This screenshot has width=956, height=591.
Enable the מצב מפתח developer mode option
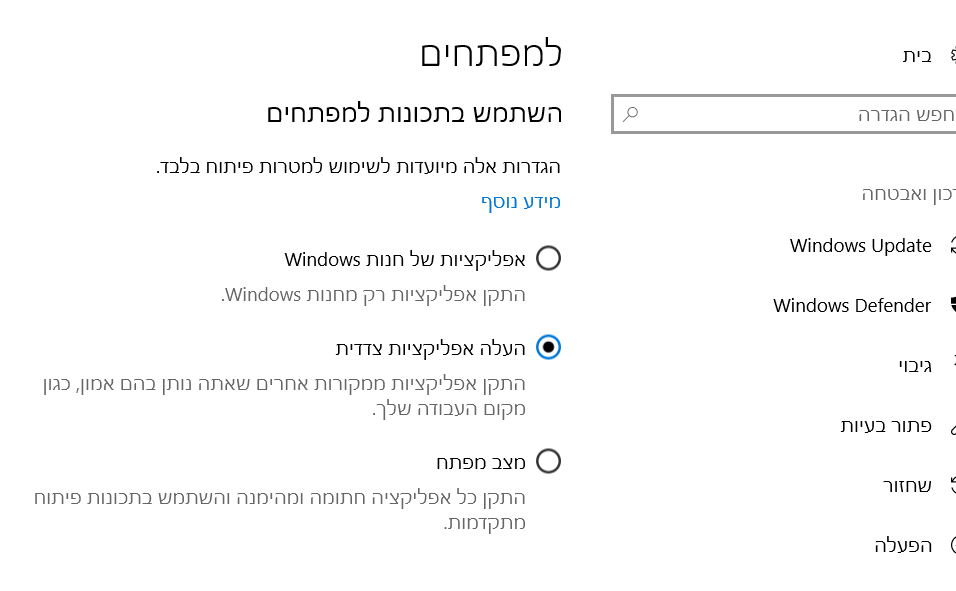548,461
